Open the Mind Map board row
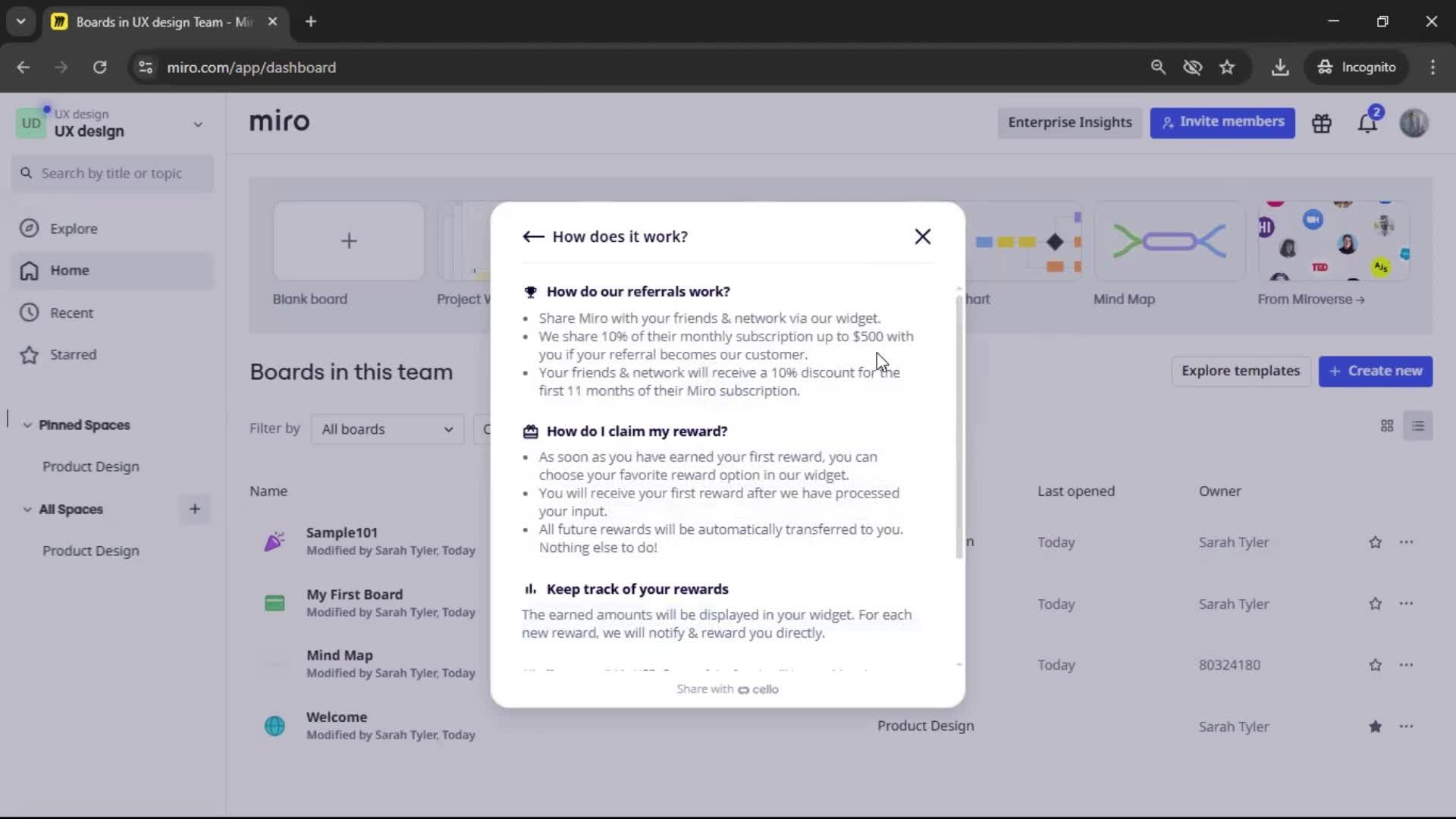Image resolution: width=1456 pixels, height=819 pixels. (339, 655)
